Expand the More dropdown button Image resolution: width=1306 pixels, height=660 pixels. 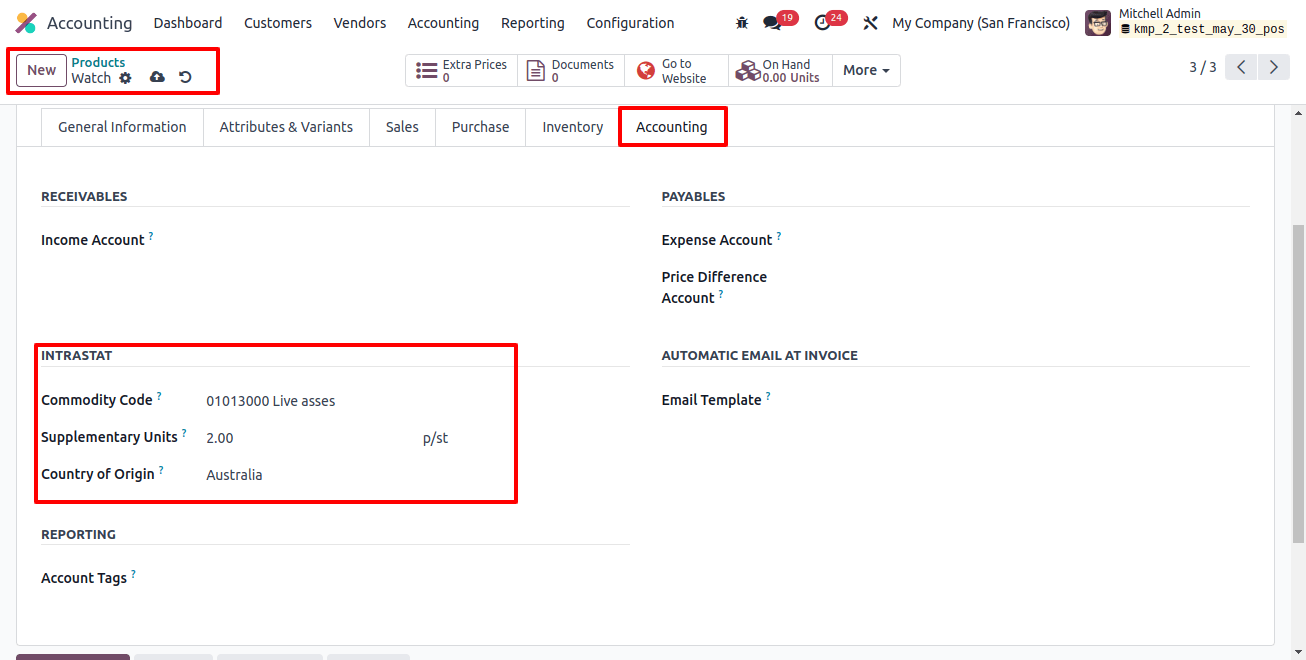point(866,70)
